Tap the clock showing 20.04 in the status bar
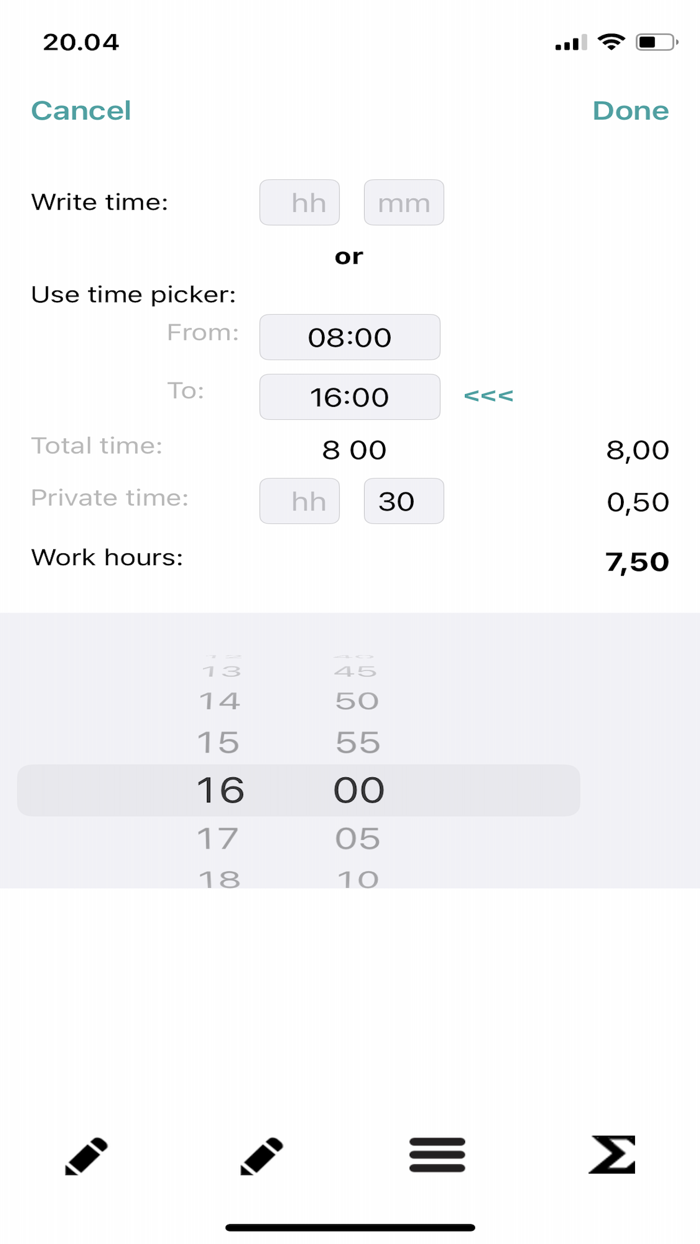 pos(81,42)
